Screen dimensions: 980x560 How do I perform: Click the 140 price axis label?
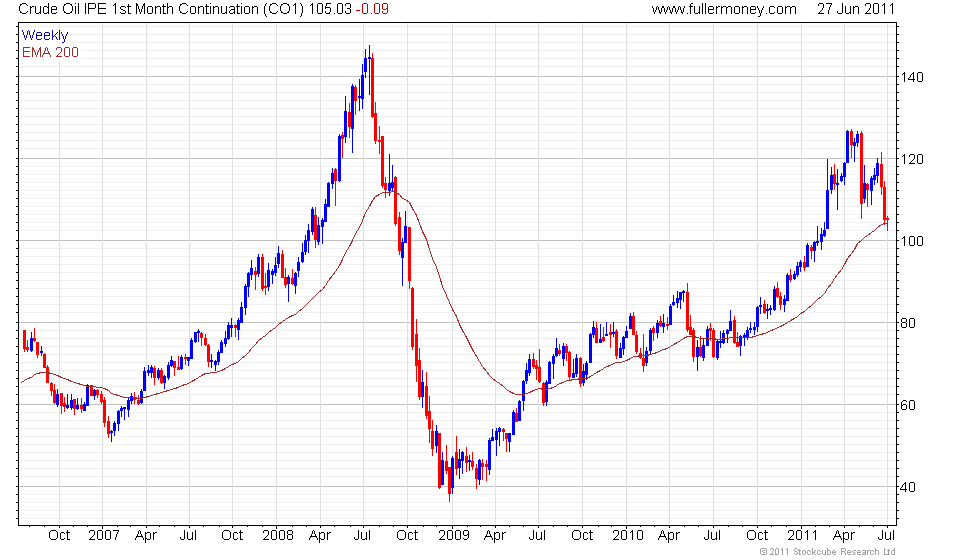[912, 78]
